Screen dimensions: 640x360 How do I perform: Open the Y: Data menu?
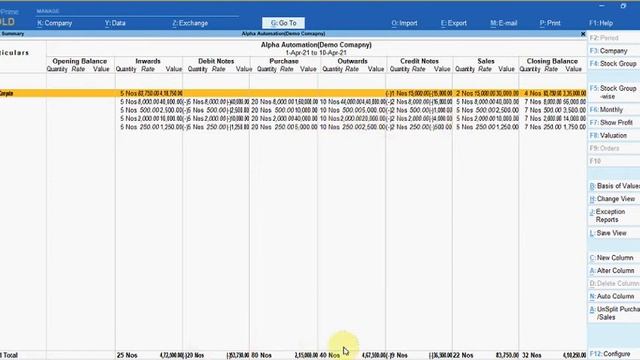click(115, 23)
